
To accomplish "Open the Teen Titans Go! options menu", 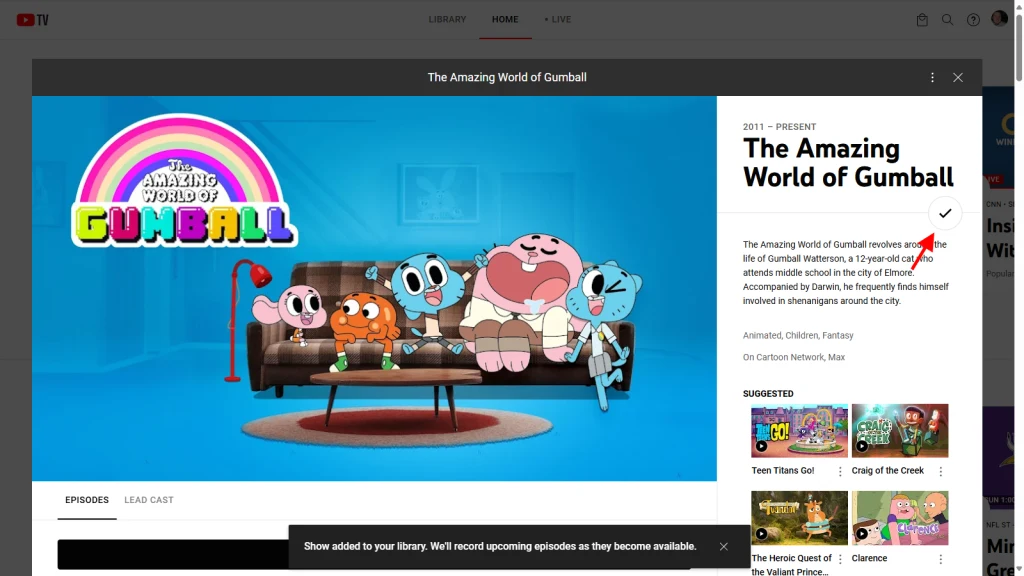I will click(x=840, y=472).
